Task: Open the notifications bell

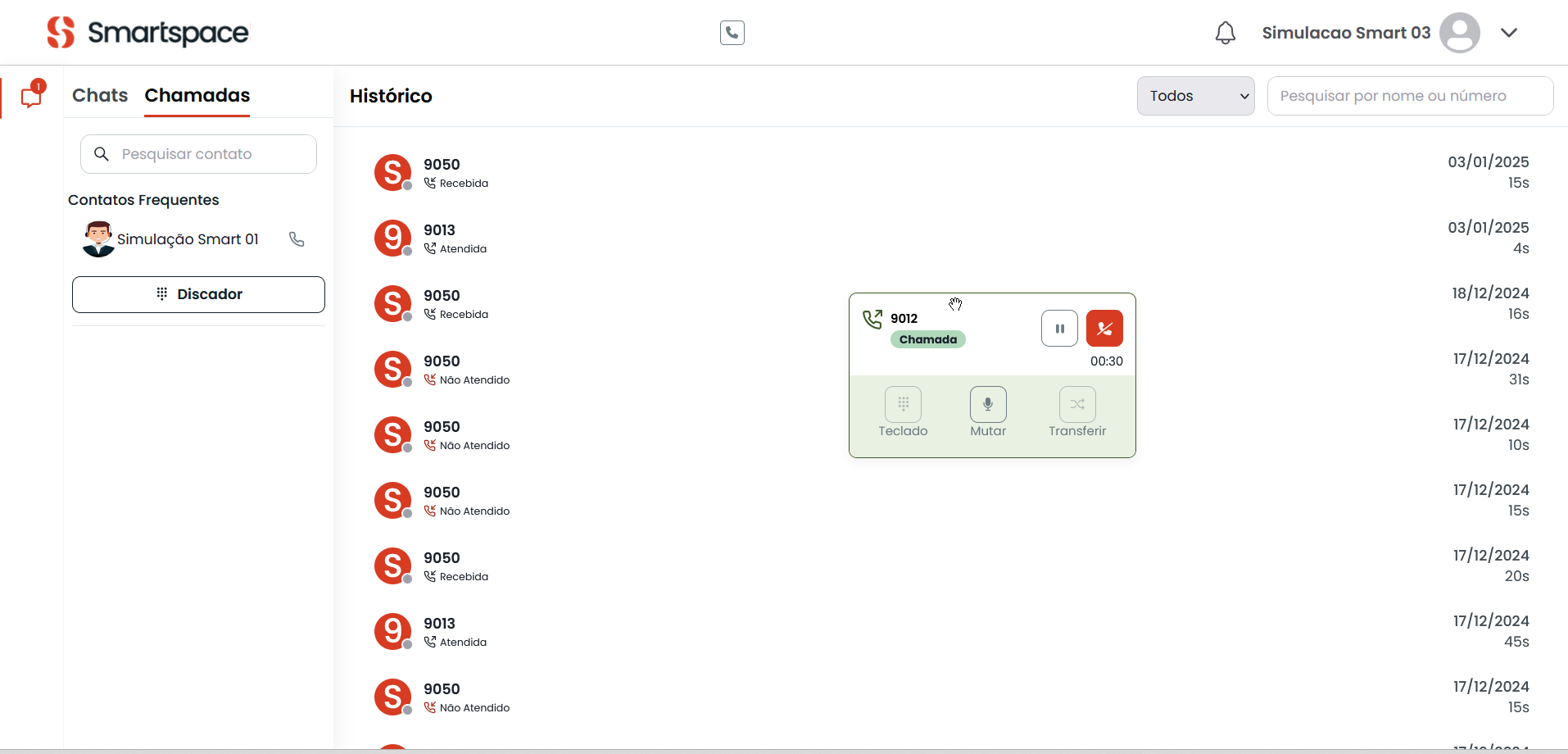Action: (x=1225, y=33)
